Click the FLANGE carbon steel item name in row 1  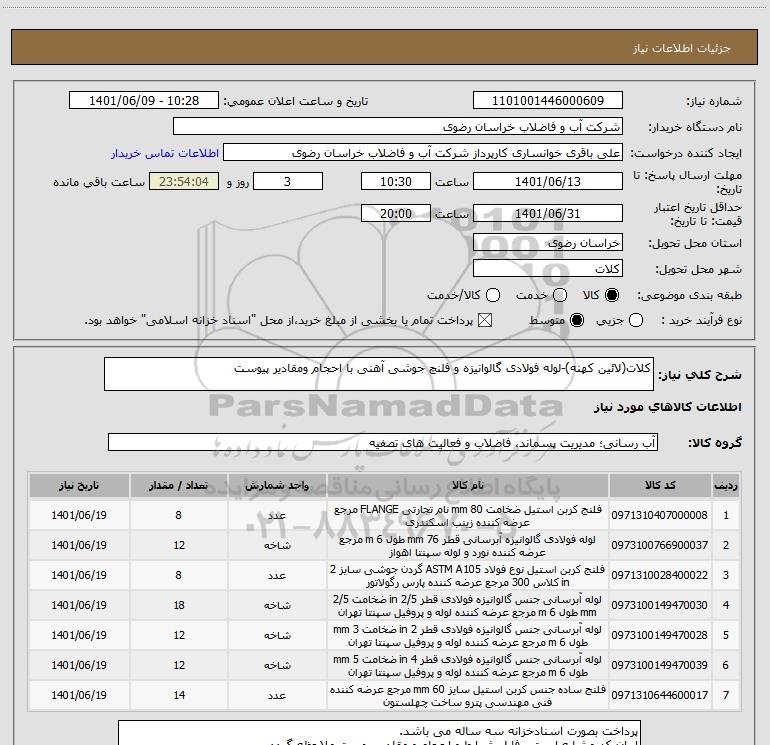click(x=468, y=516)
